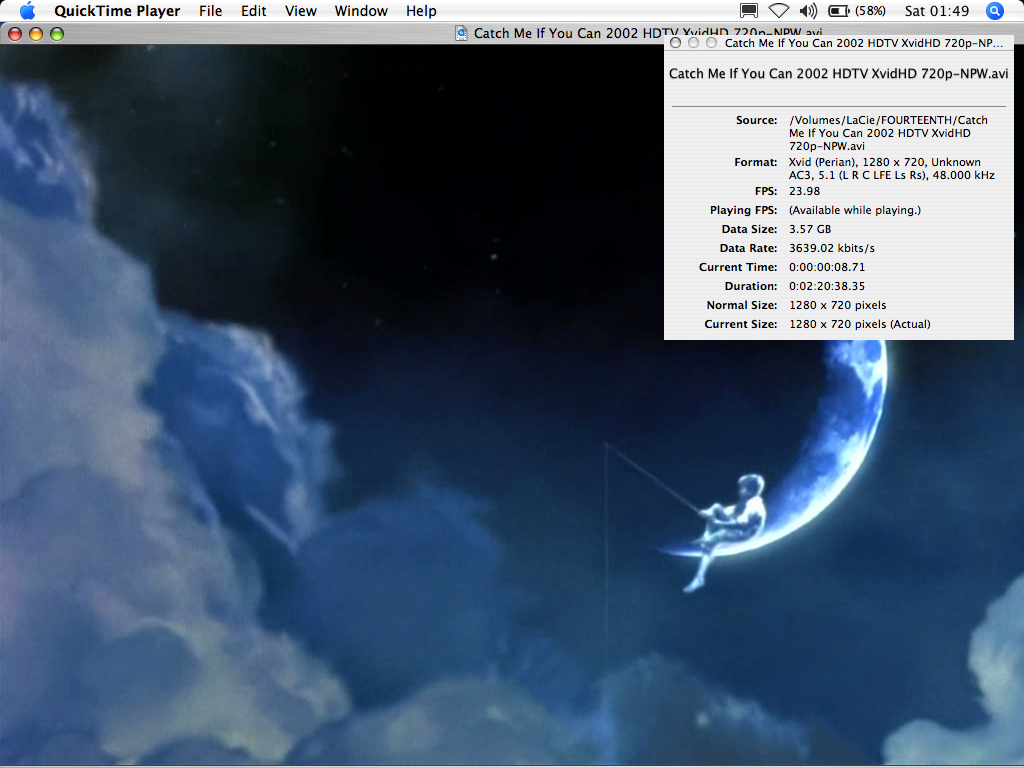This screenshot has width=1024, height=768.
Task: Click the 'Source:' label
Action: [x=756, y=120]
